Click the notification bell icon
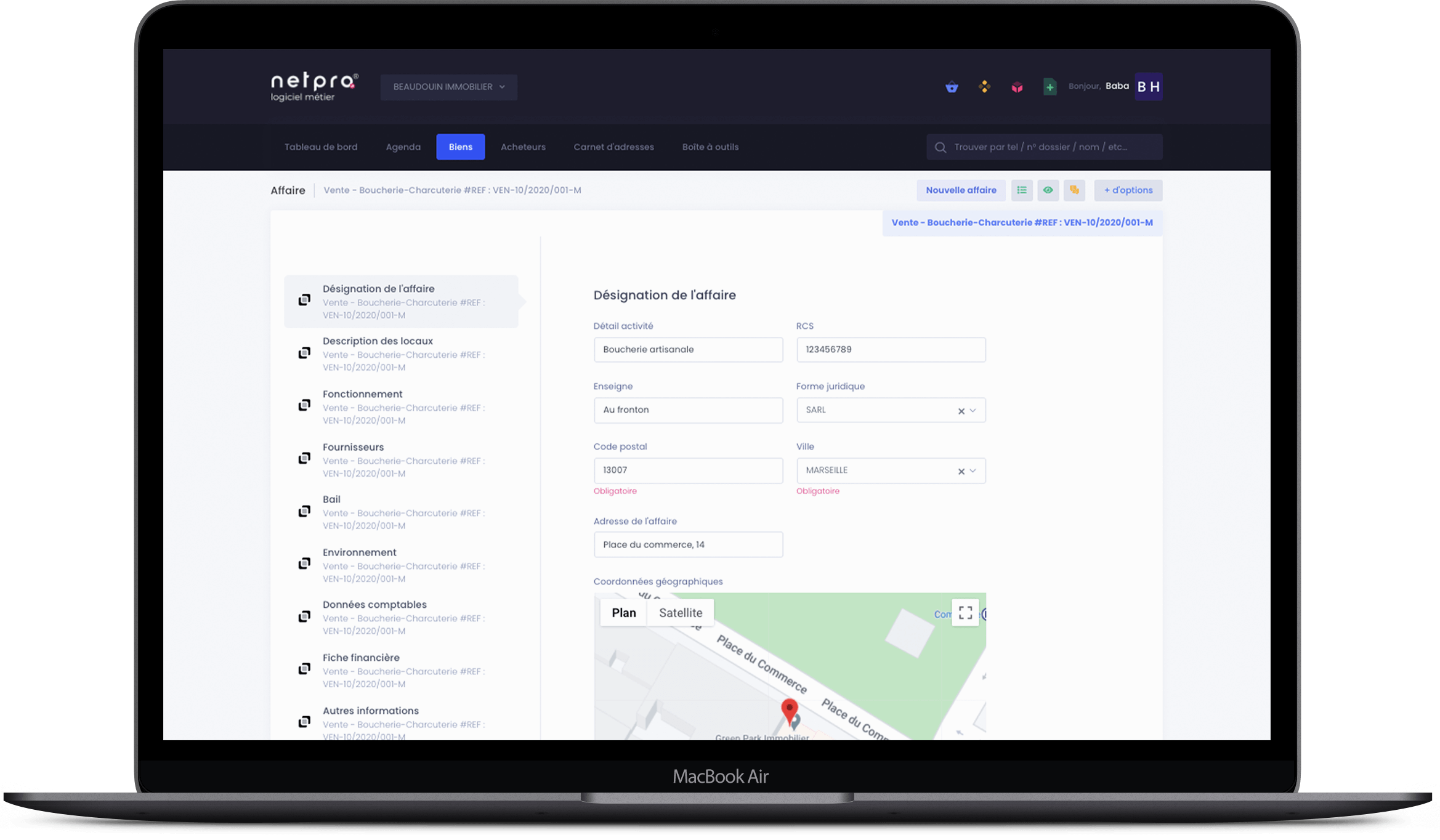 [952, 86]
